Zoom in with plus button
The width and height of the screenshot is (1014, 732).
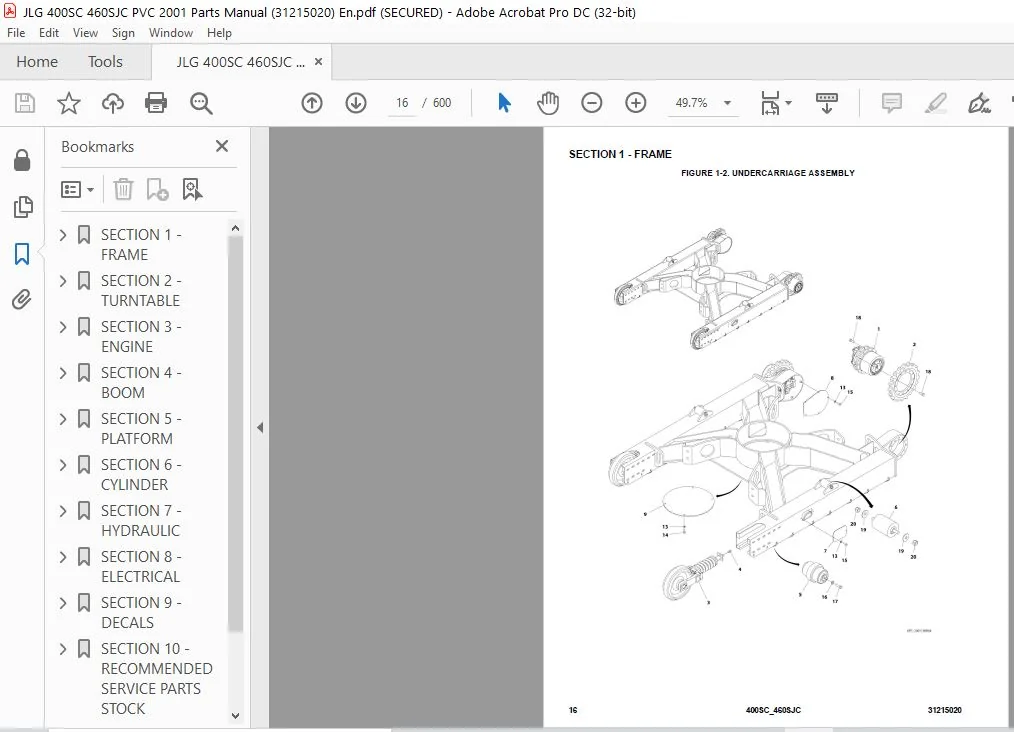636,103
